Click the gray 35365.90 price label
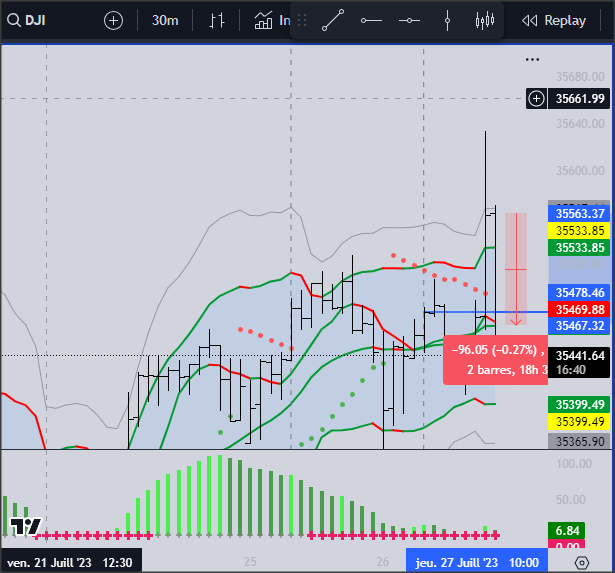The width and height of the screenshot is (615, 573). (580, 442)
